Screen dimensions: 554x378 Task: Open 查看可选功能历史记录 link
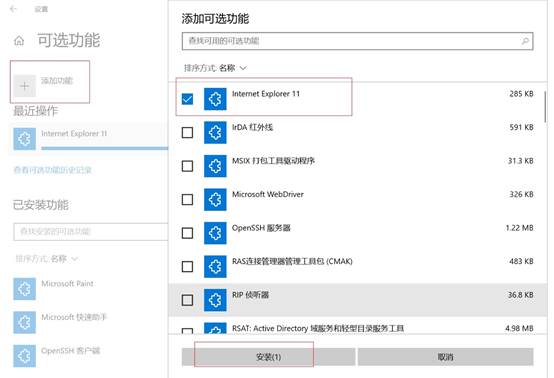(x=53, y=170)
